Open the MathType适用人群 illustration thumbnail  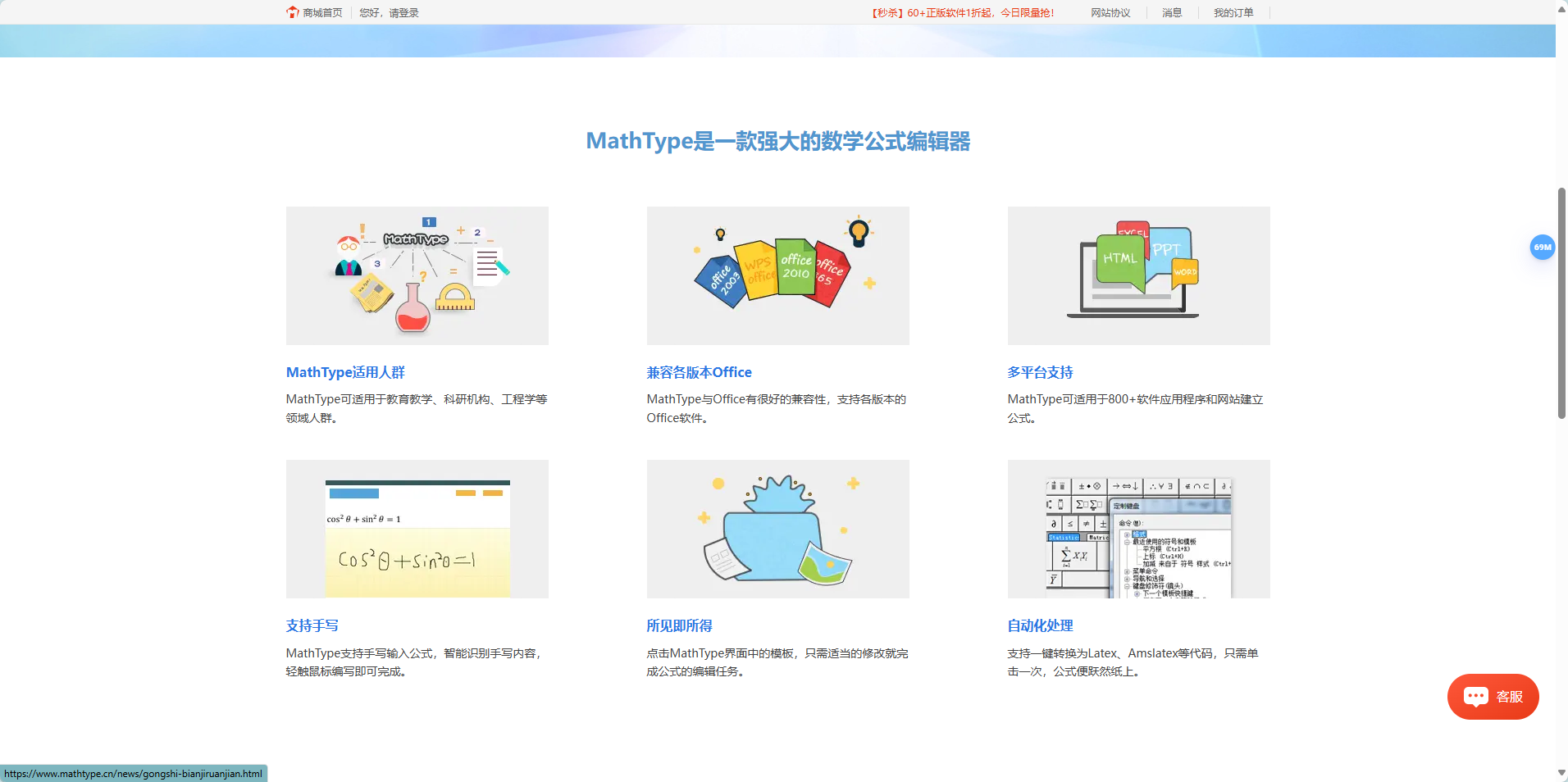tap(417, 275)
